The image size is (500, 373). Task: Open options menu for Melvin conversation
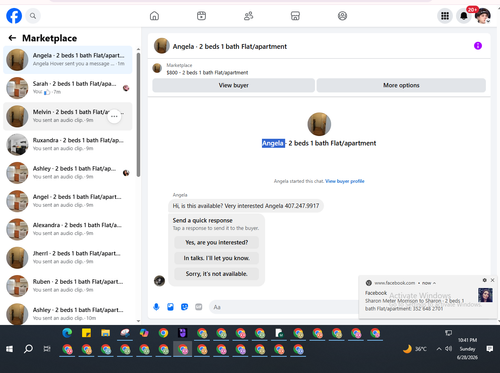[x=114, y=116]
